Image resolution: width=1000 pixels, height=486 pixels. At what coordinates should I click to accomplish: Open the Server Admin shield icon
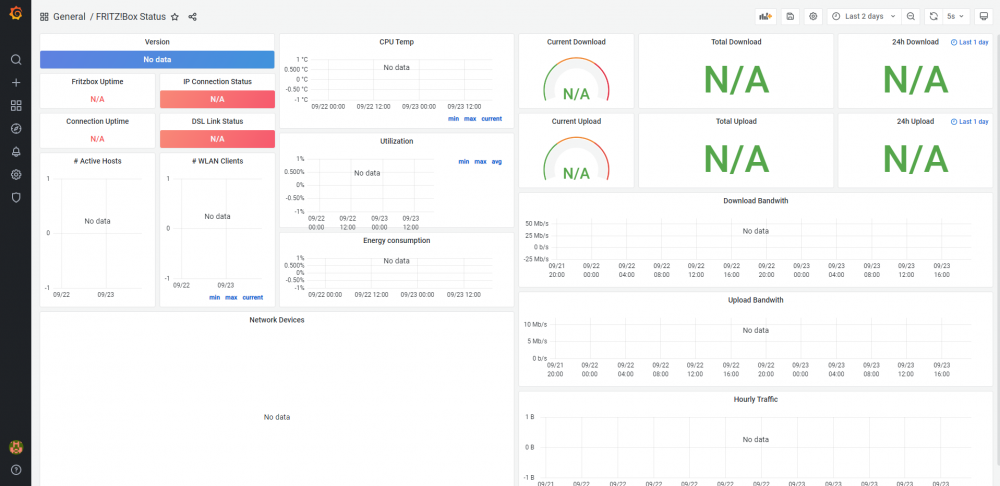pyautogui.click(x=16, y=197)
